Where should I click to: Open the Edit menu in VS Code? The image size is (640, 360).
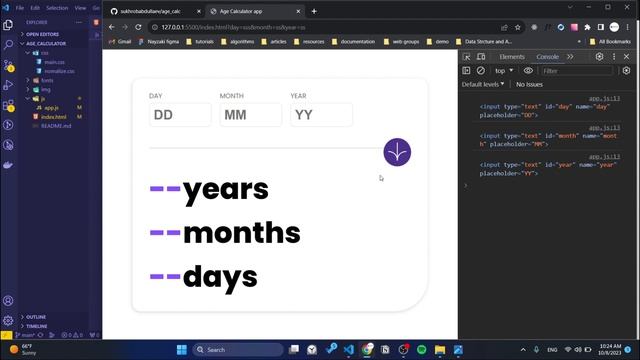click(x=35, y=8)
